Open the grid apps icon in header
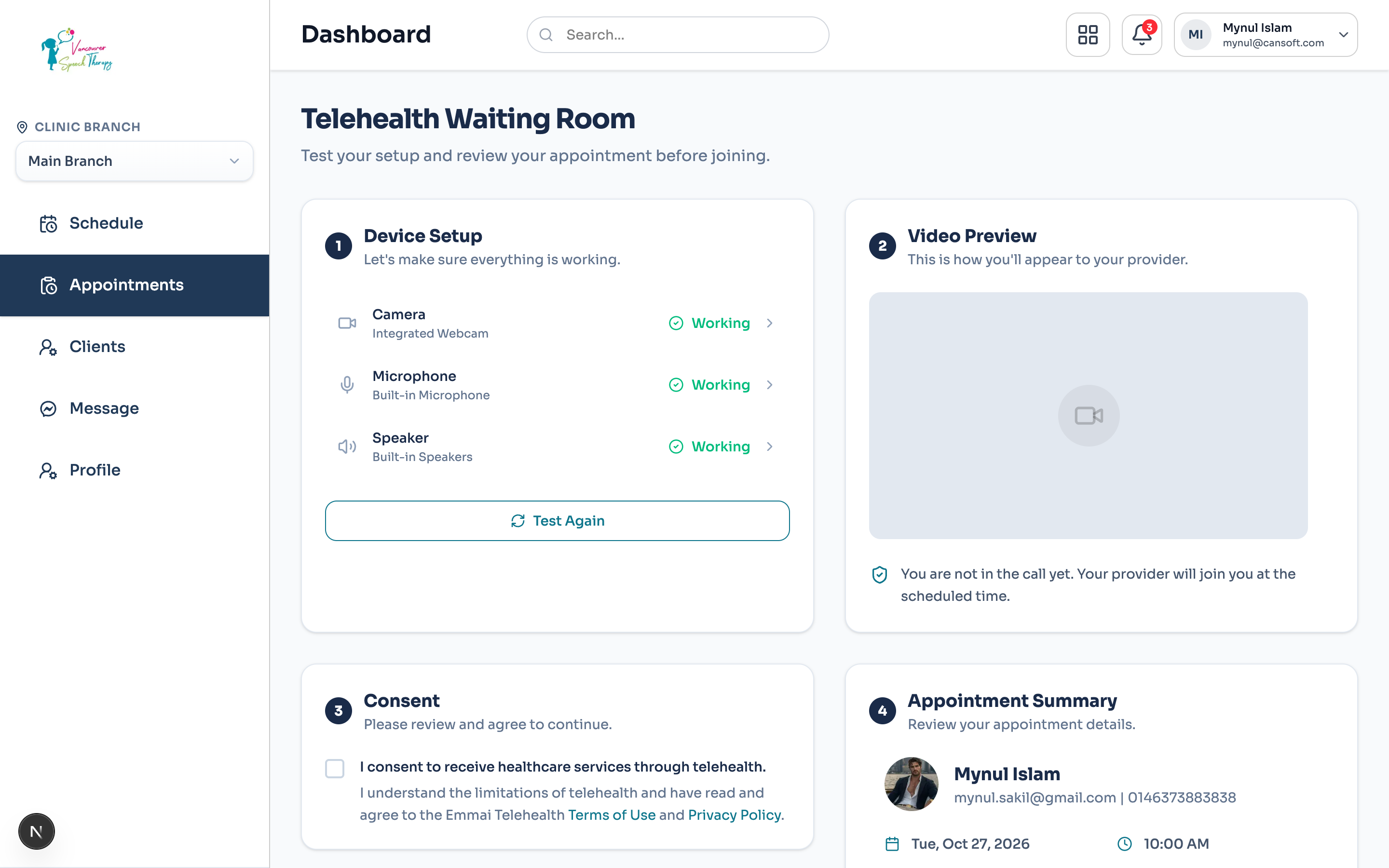Screen dimensions: 1389x868 click(1087, 34)
